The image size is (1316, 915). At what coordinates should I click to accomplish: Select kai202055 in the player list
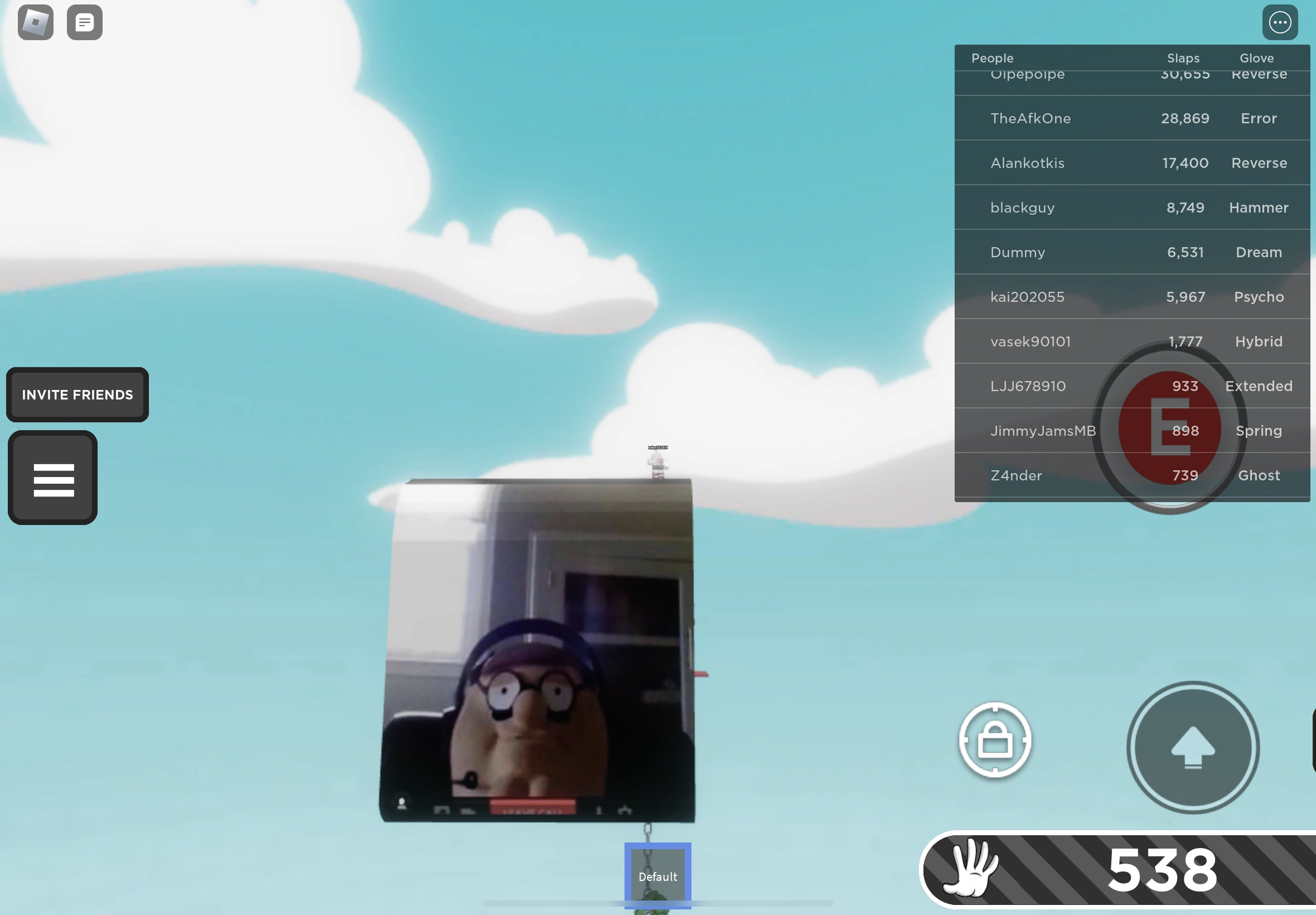[x=1027, y=297]
